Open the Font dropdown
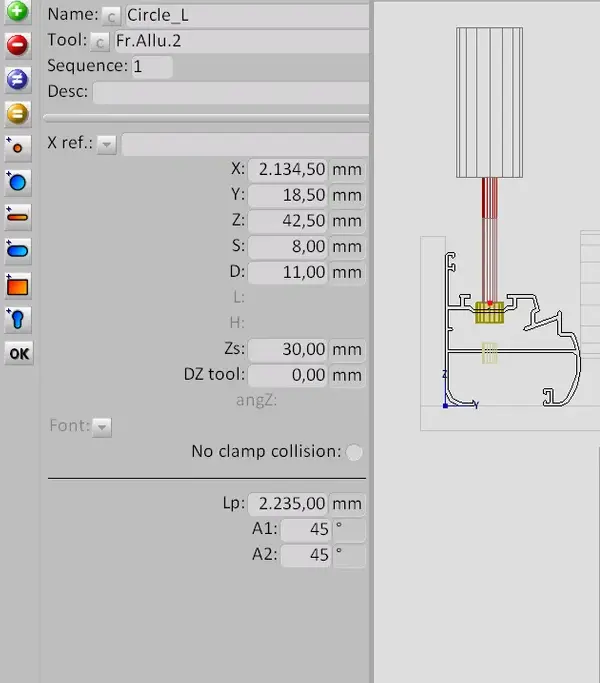The width and height of the screenshot is (600, 683). click(102, 427)
